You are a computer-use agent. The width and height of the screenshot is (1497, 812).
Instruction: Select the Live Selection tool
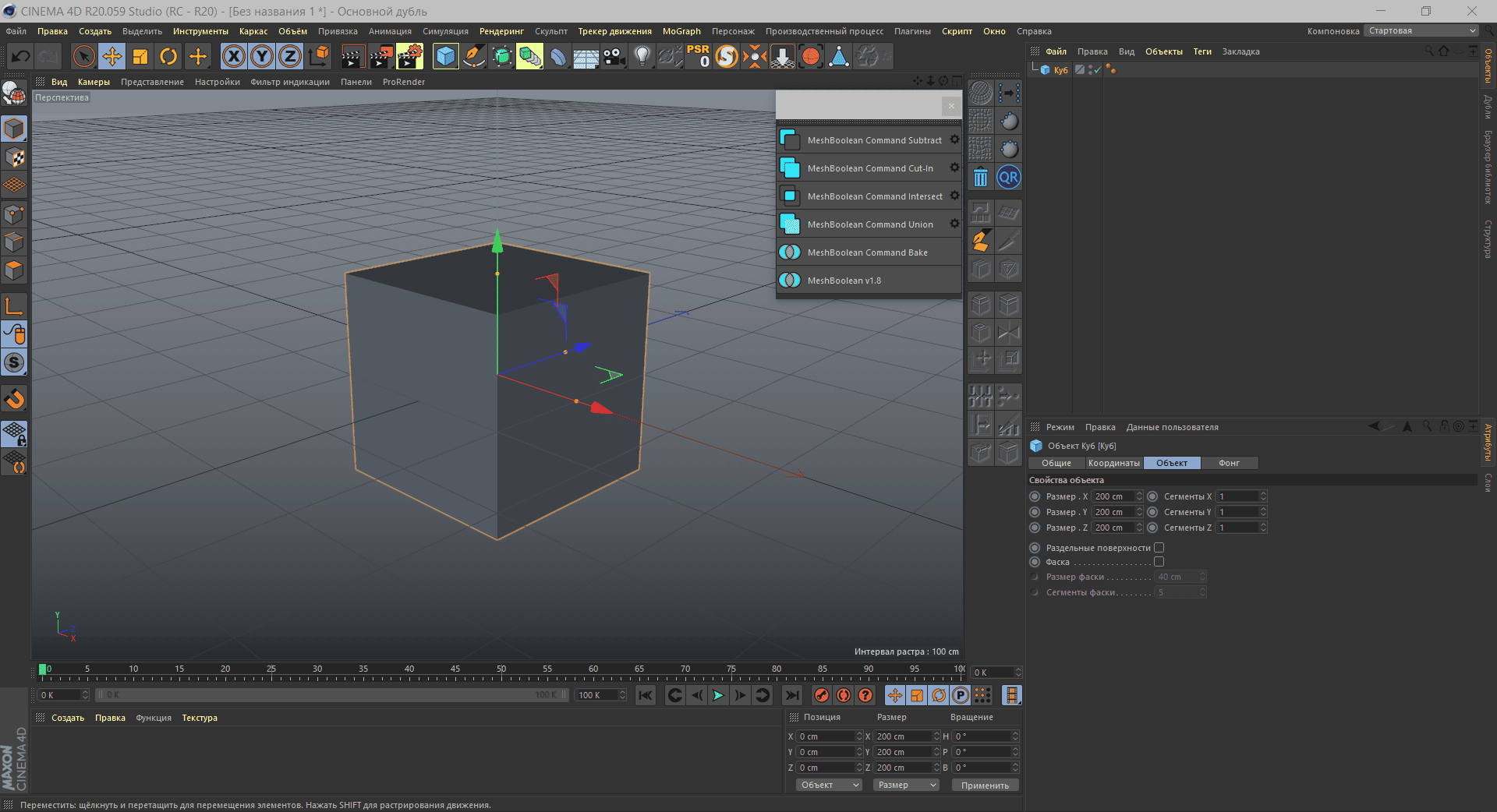click(83, 56)
